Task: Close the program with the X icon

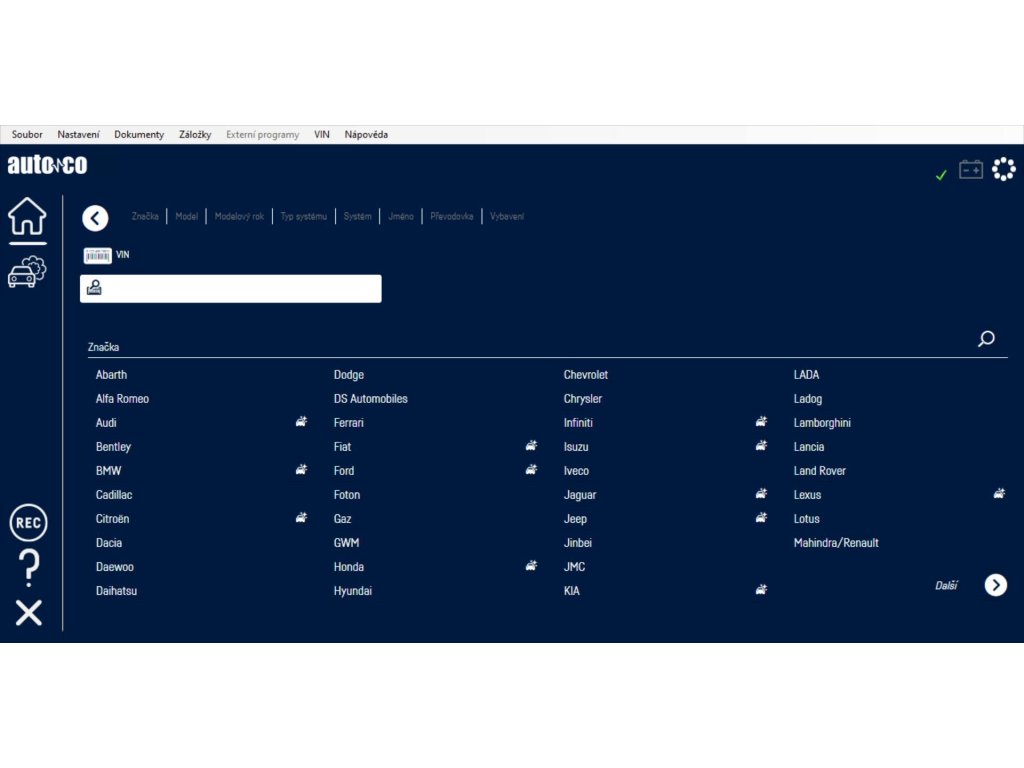Action: point(29,613)
